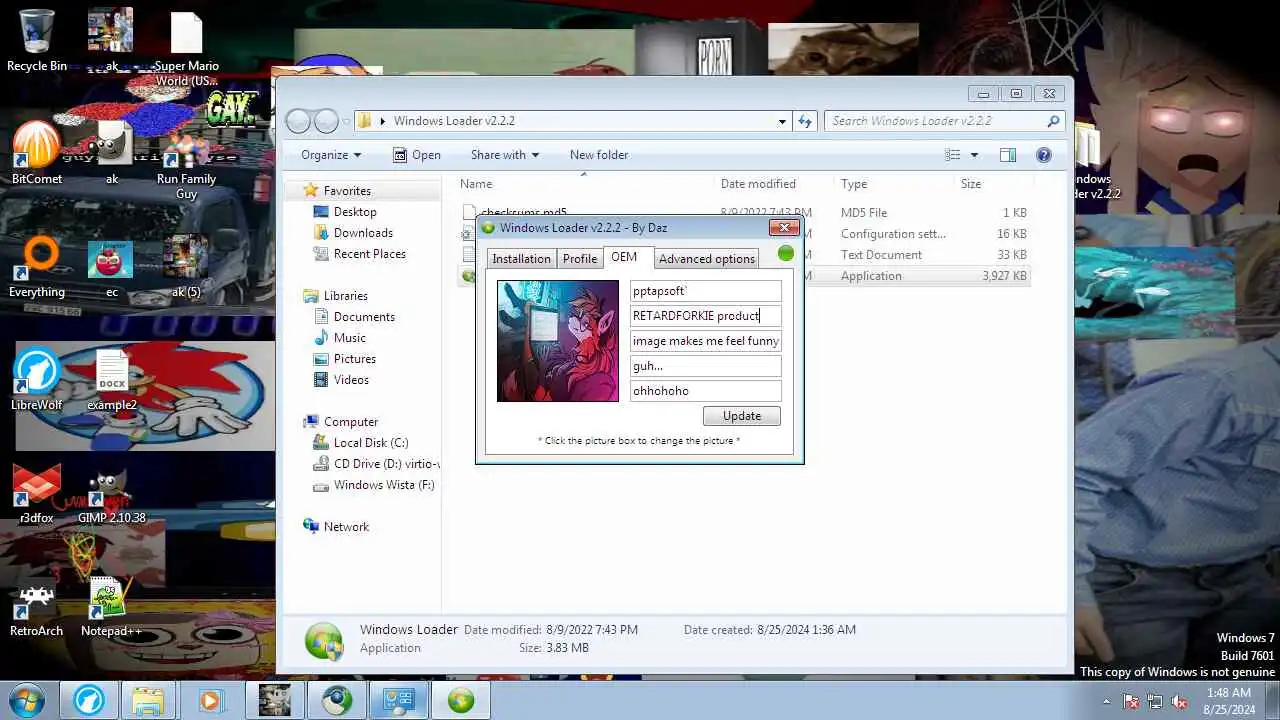This screenshot has height=720, width=1280.
Task: Open Desktop under Favorites
Action: coord(355,212)
